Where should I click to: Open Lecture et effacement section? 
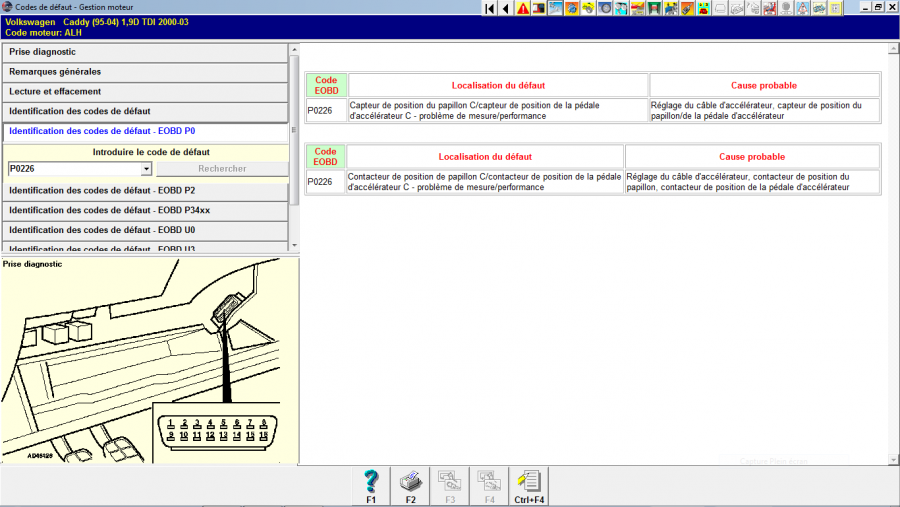pos(145,92)
